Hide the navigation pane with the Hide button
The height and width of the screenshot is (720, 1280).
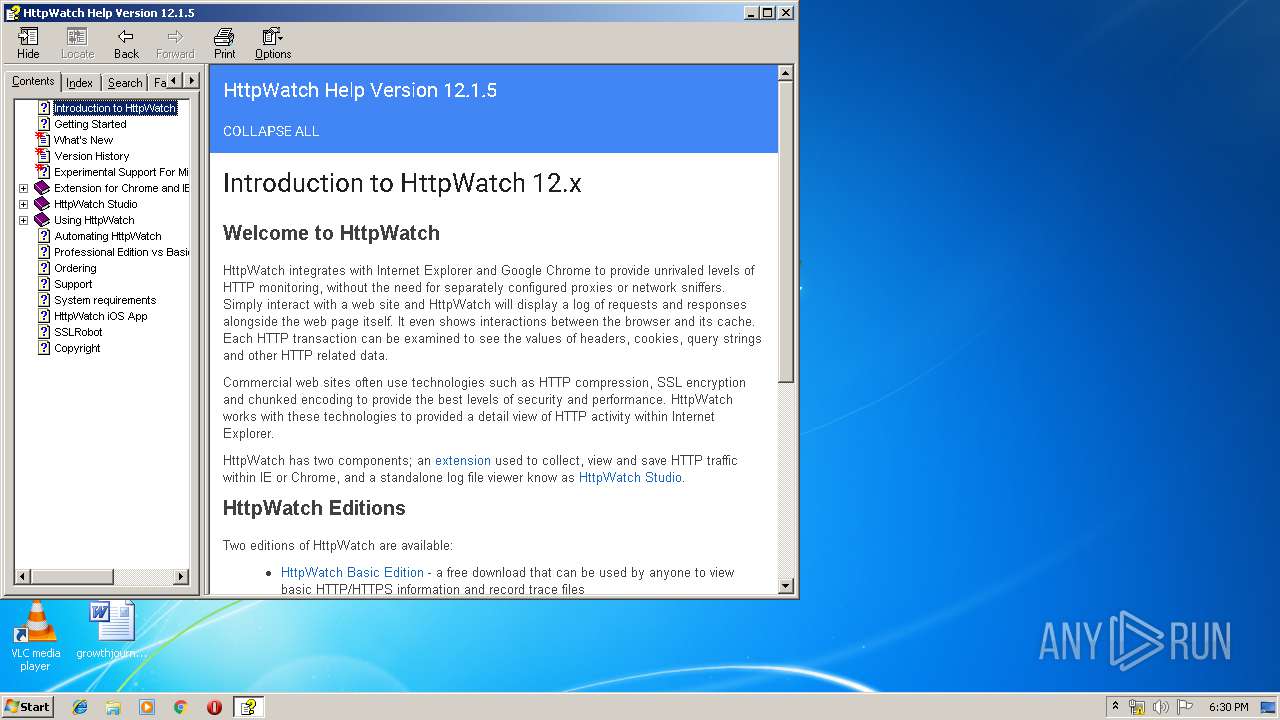[x=28, y=43]
